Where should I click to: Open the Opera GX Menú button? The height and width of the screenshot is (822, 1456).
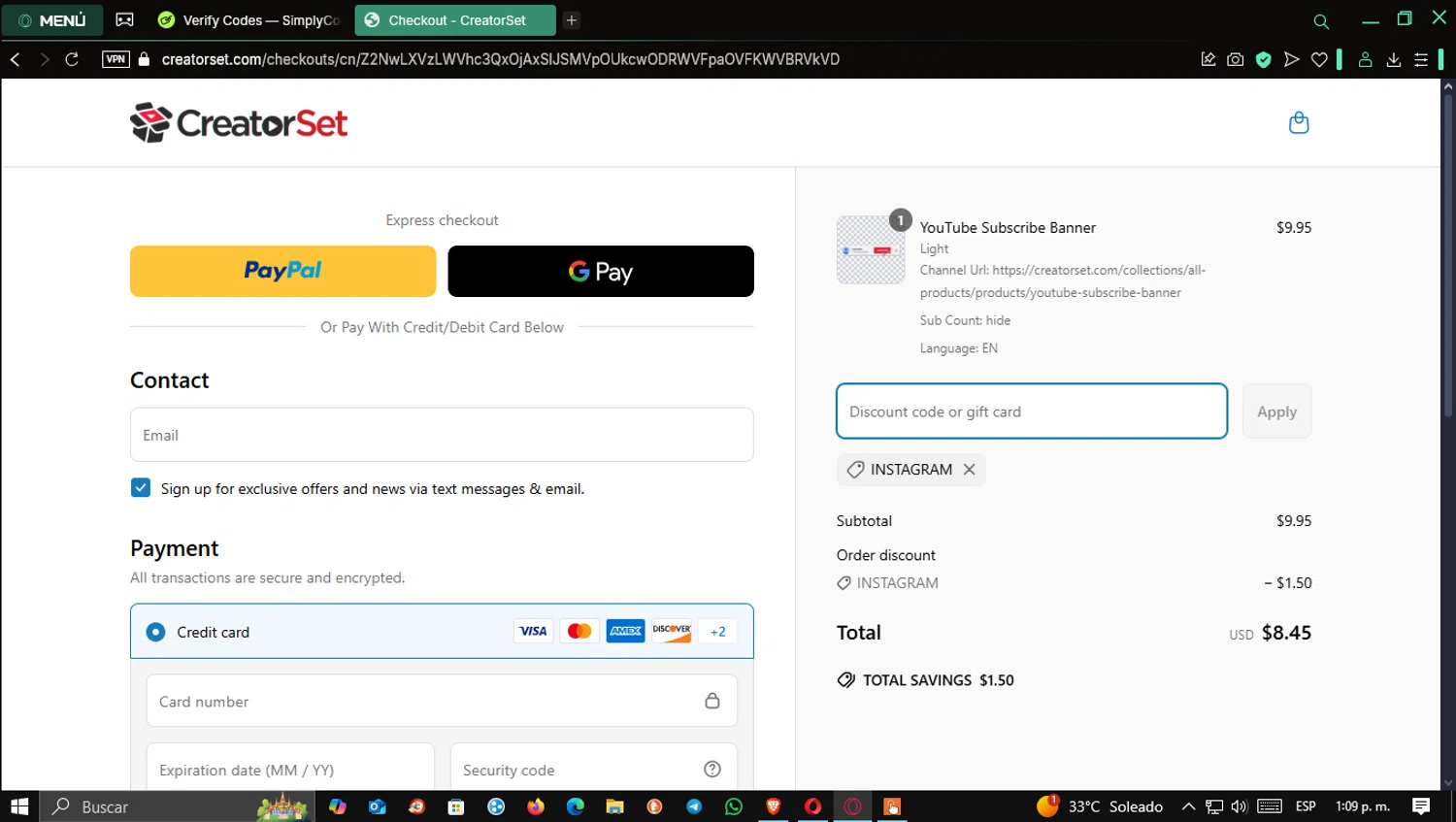point(52,20)
